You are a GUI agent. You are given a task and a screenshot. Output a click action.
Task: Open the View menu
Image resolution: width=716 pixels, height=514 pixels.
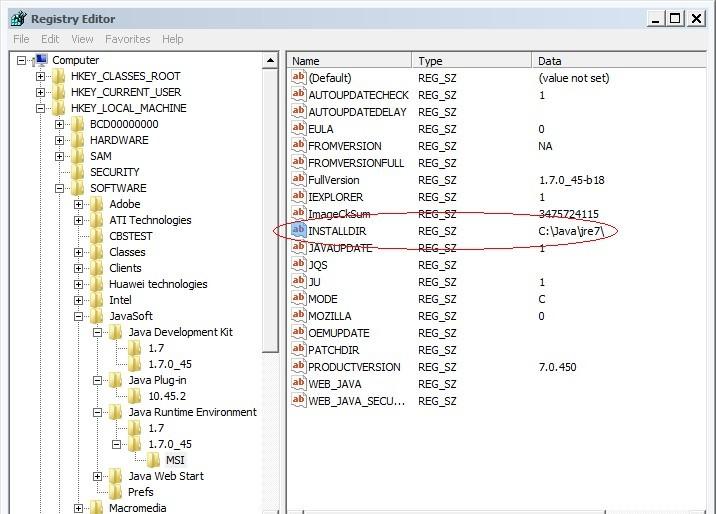click(x=82, y=39)
